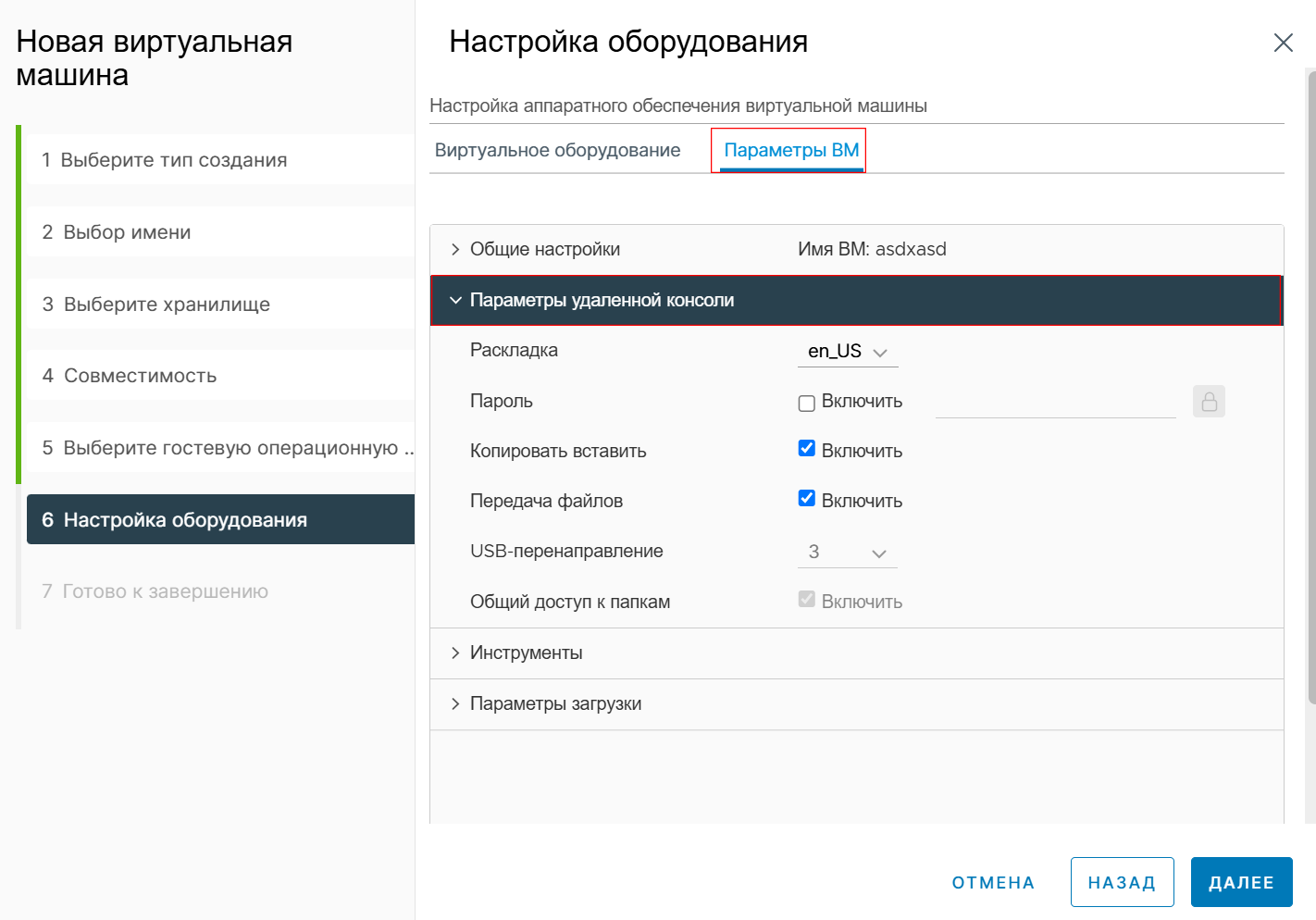Toggle the Передача файлов checkbox
Screen dimensions: 1316x920
[x=806, y=498]
